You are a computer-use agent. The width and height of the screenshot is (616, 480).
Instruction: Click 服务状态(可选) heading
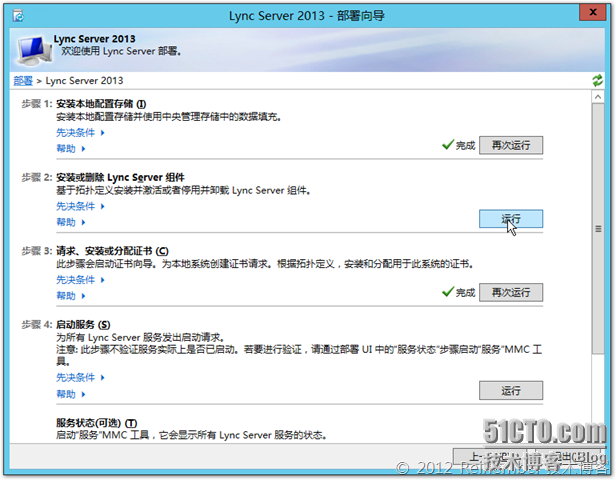coord(97,423)
